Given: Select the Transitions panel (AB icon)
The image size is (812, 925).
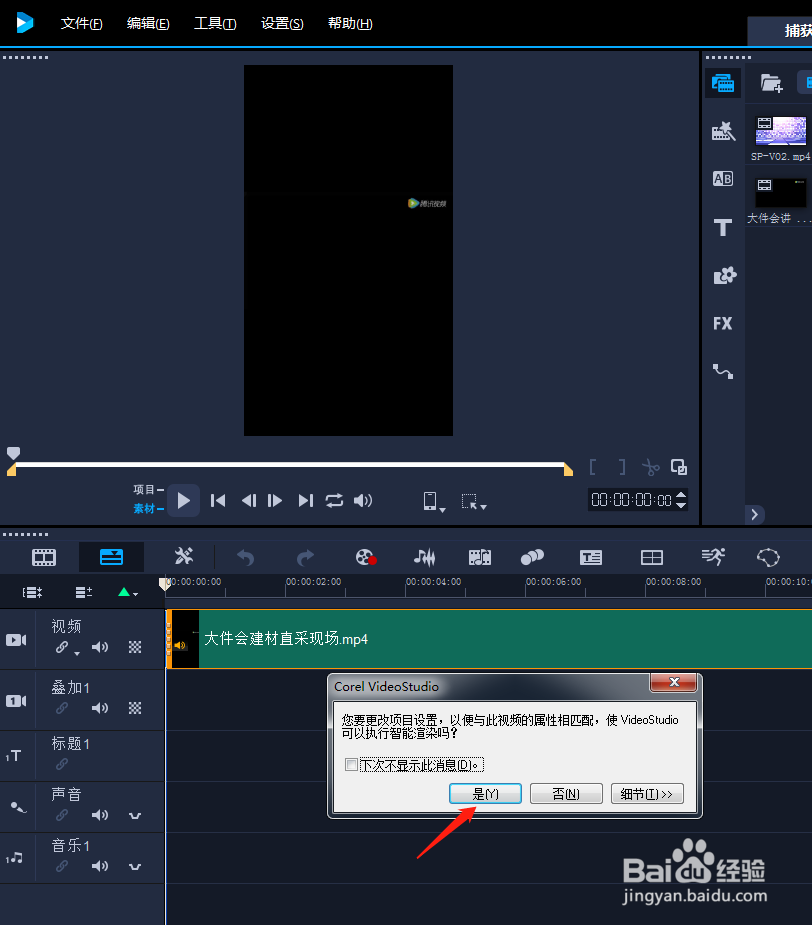Looking at the screenshot, I should [722, 178].
